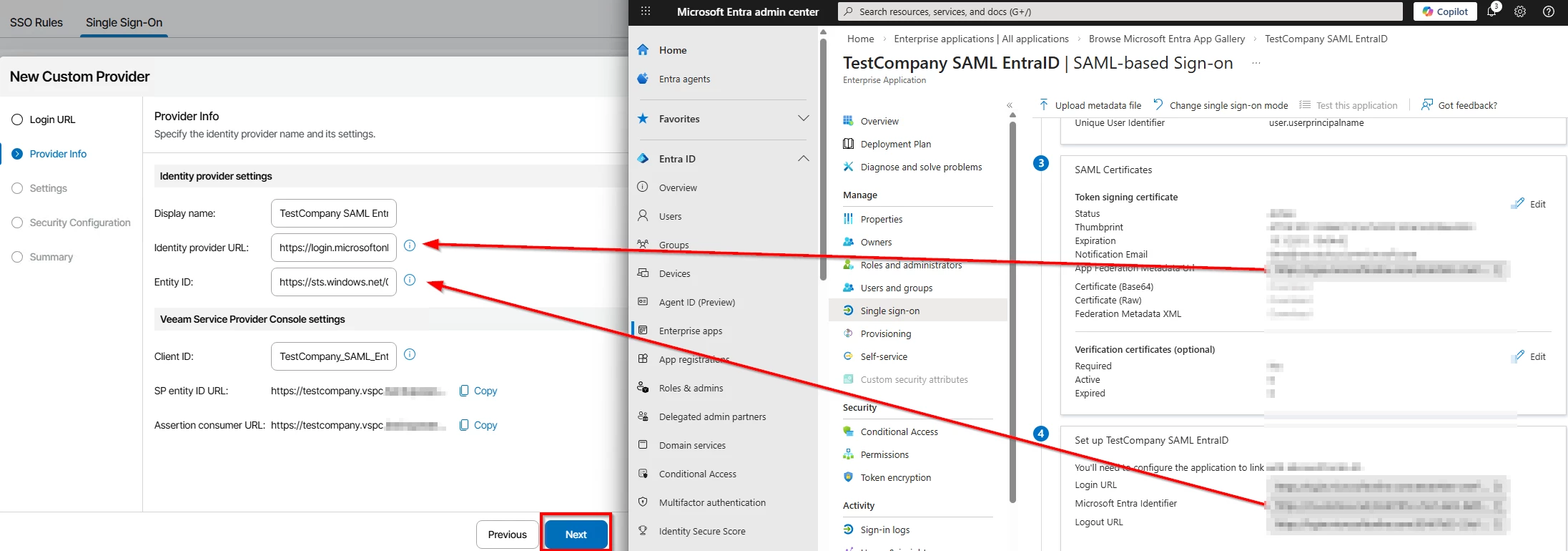
Task: Open Entra agents in the sidebar
Action: tap(684, 79)
